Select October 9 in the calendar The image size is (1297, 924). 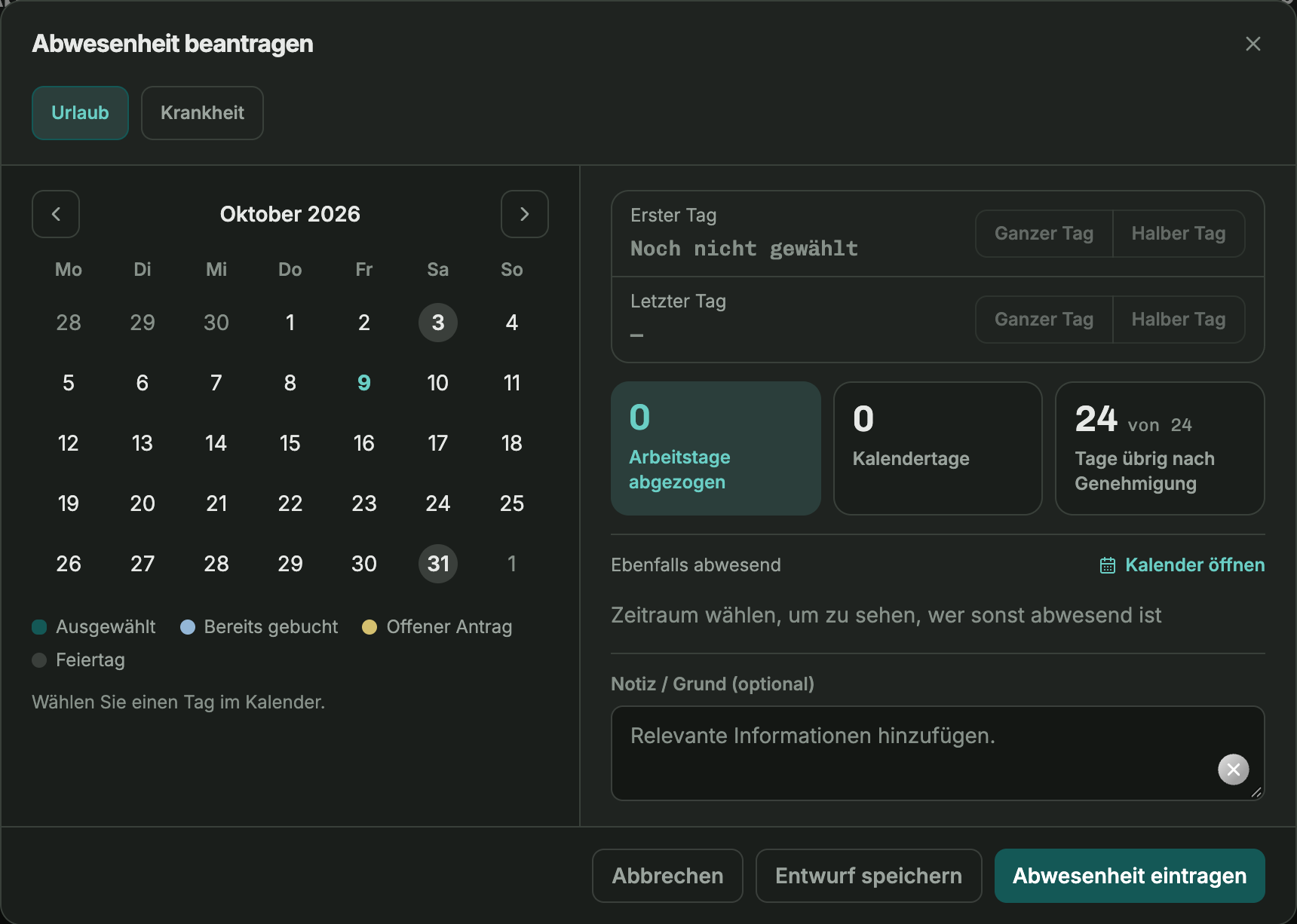pos(364,383)
